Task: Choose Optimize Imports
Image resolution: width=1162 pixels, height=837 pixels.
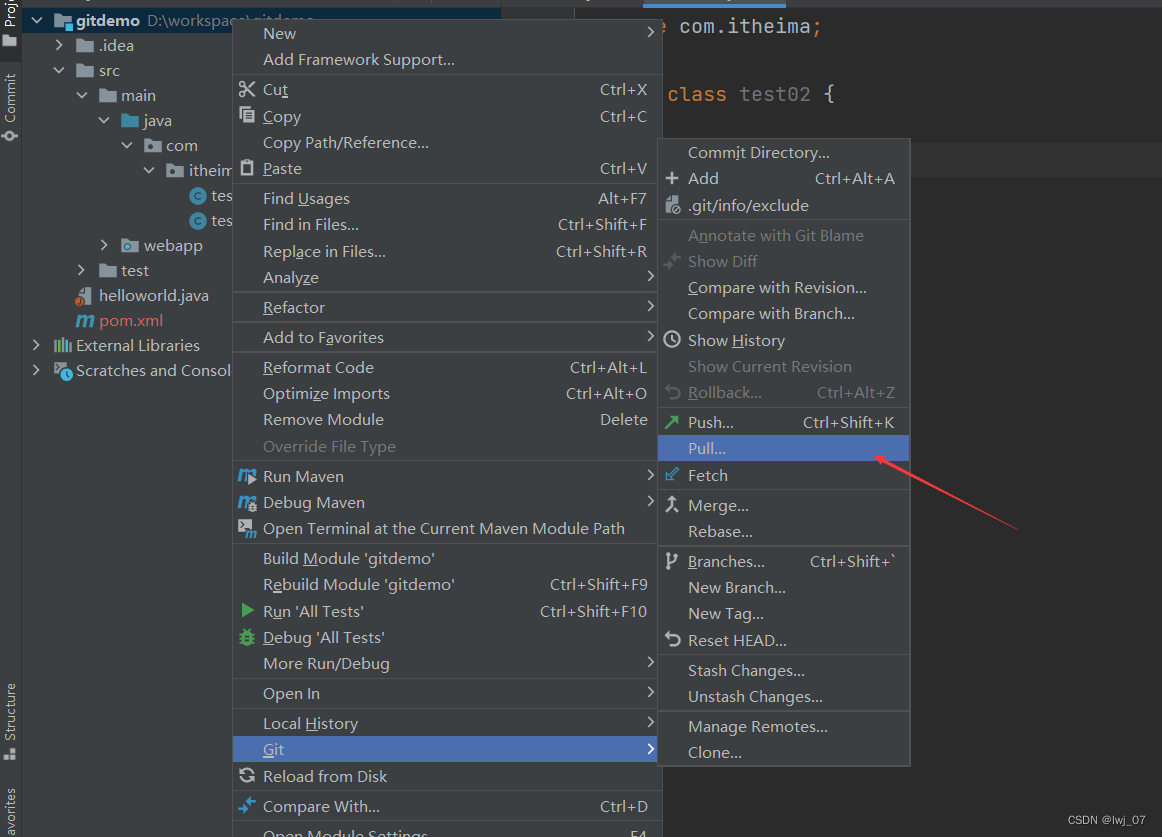Action: coord(447,393)
